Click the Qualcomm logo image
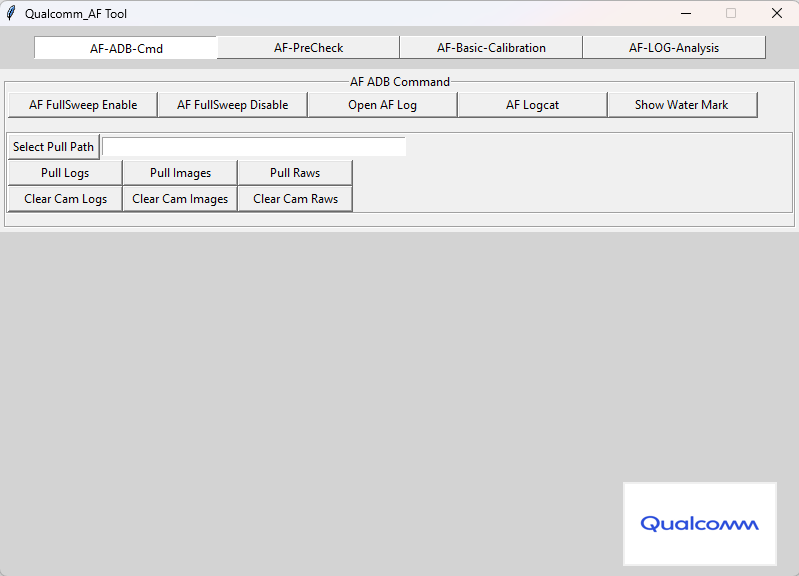The image size is (799, 576). tap(700, 524)
